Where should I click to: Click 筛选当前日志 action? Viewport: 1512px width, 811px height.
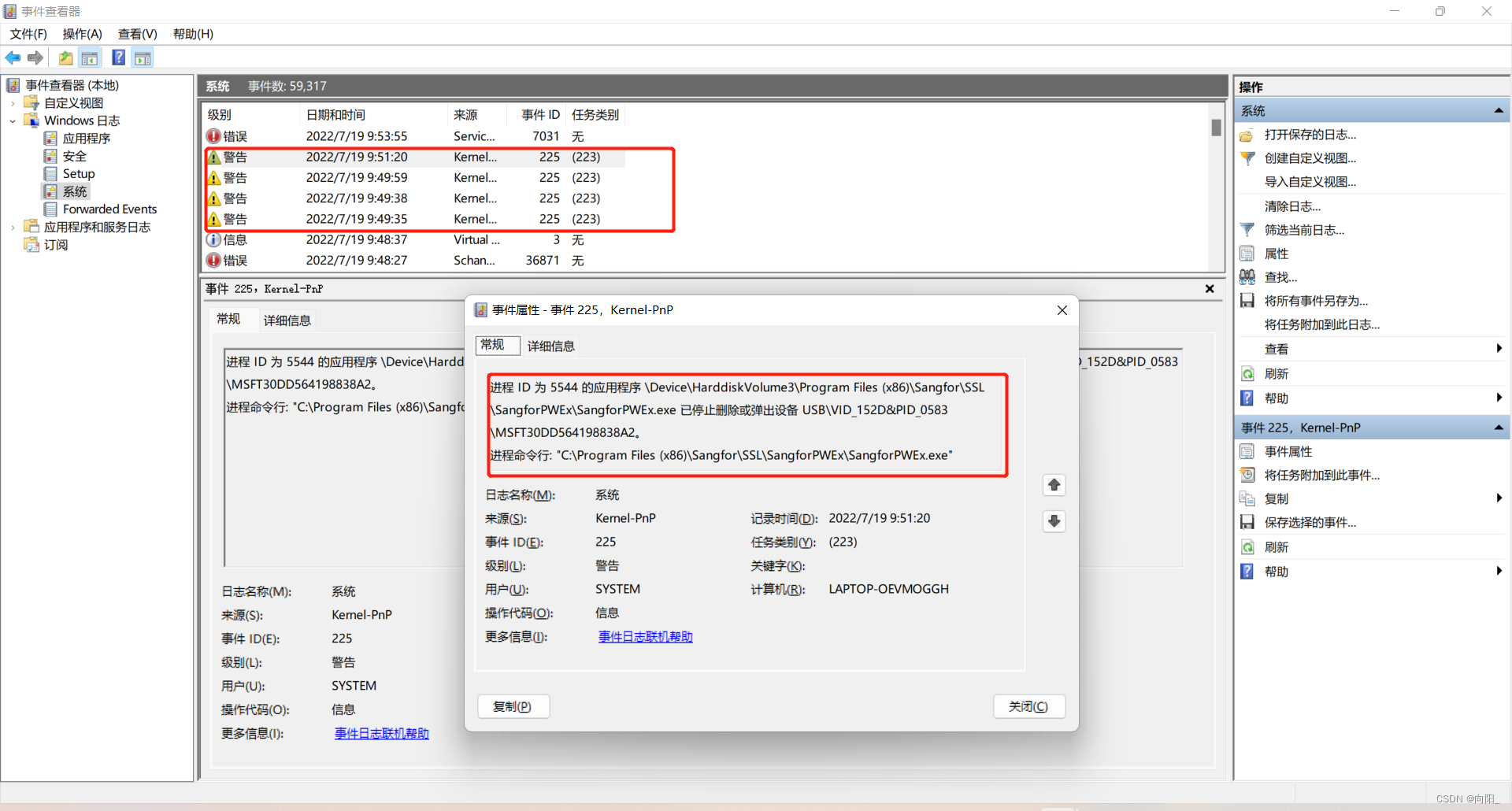pyautogui.click(x=1304, y=230)
